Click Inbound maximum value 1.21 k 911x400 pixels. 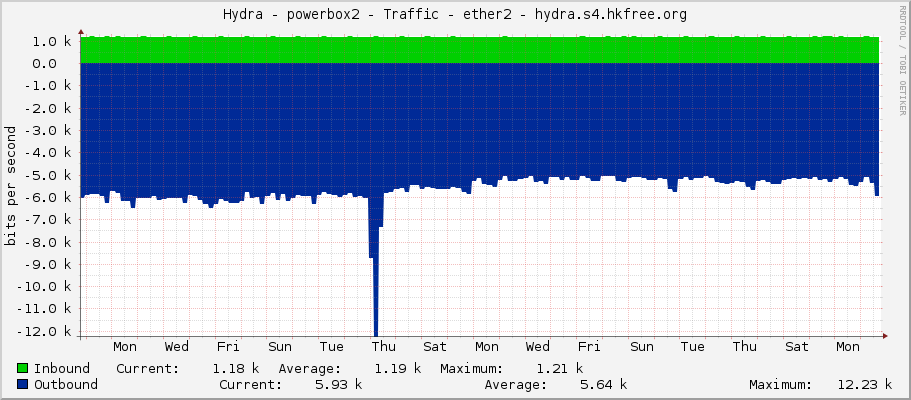[559, 368]
